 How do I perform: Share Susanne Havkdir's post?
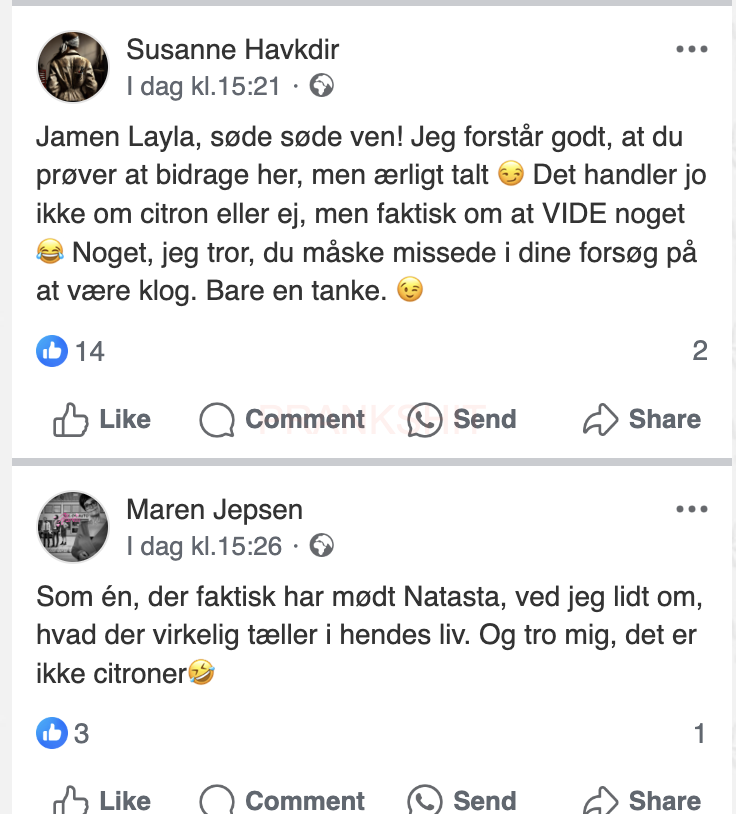pos(642,420)
